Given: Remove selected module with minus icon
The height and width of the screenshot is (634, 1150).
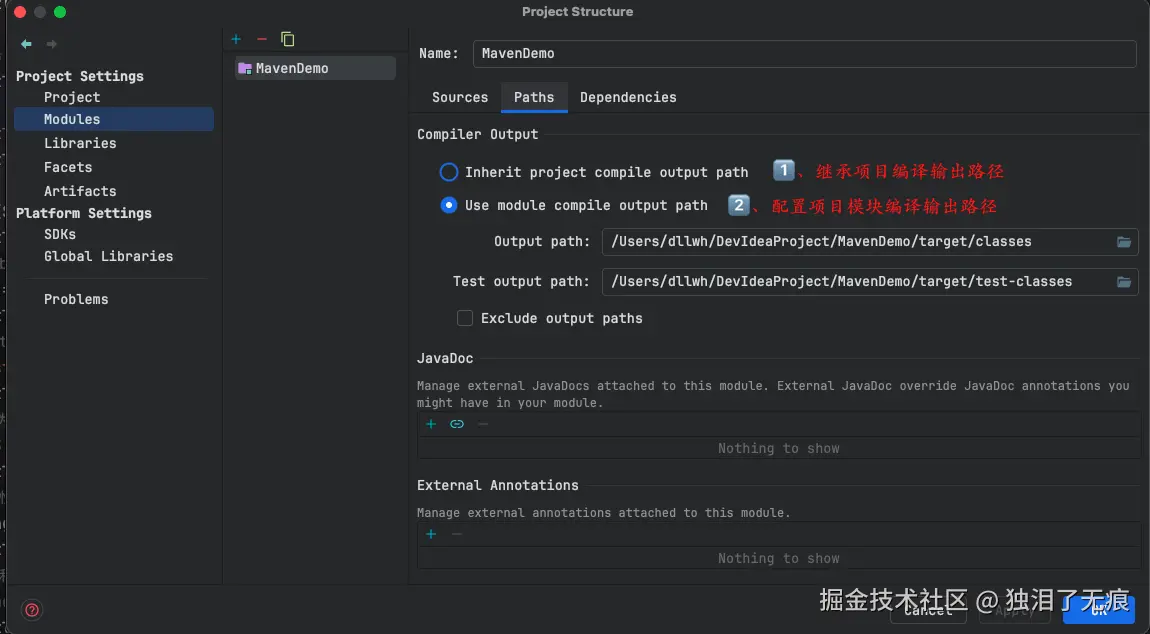Looking at the screenshot, I should point(262,39).
